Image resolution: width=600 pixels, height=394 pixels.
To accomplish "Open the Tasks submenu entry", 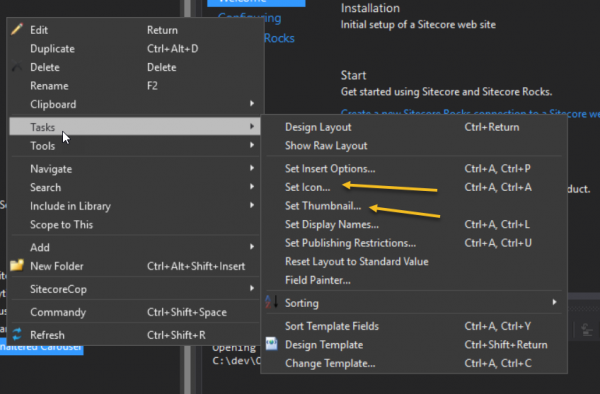I will [135, 127].
